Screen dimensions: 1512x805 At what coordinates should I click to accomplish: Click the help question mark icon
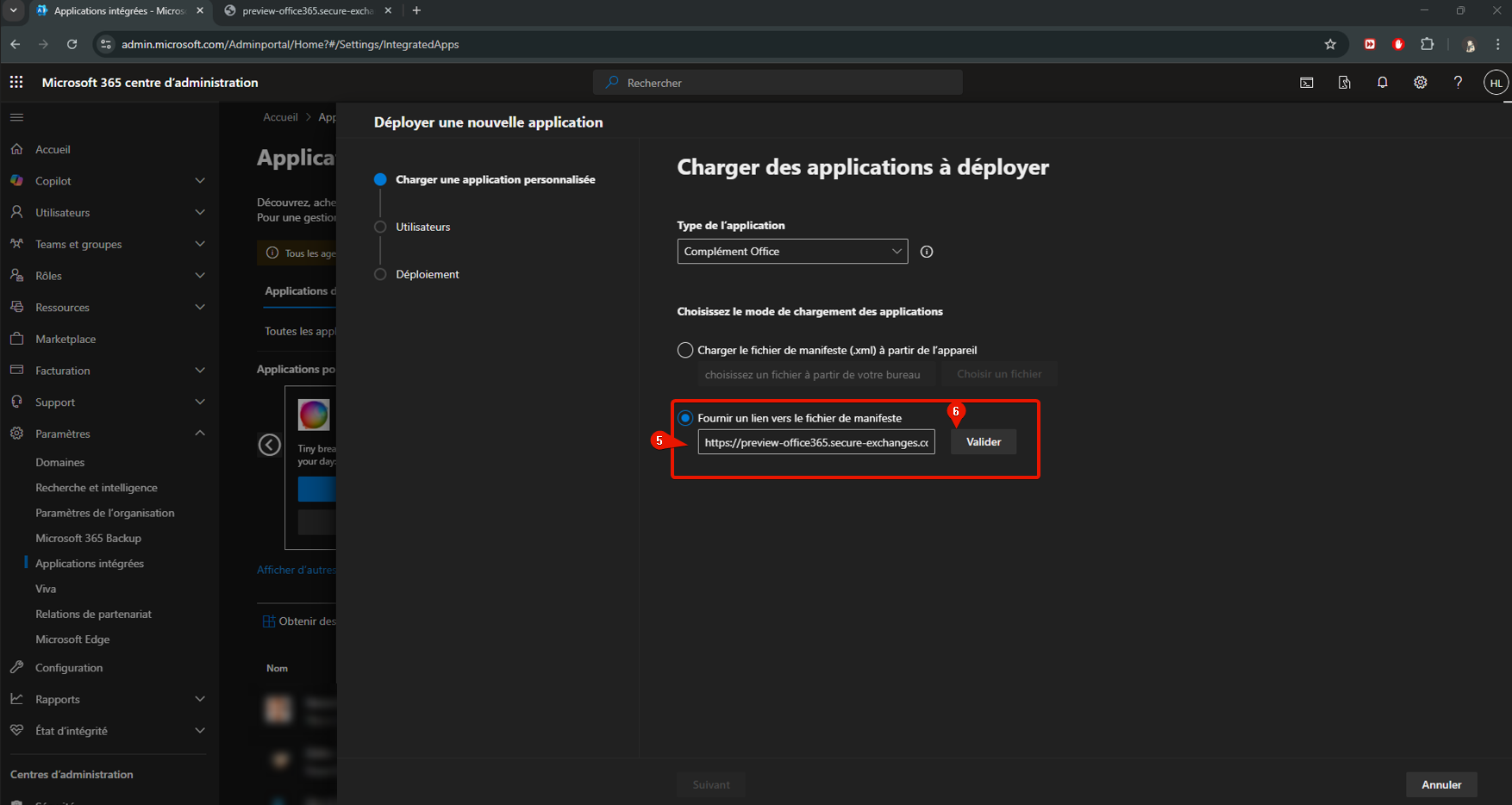pos(1458,83)
